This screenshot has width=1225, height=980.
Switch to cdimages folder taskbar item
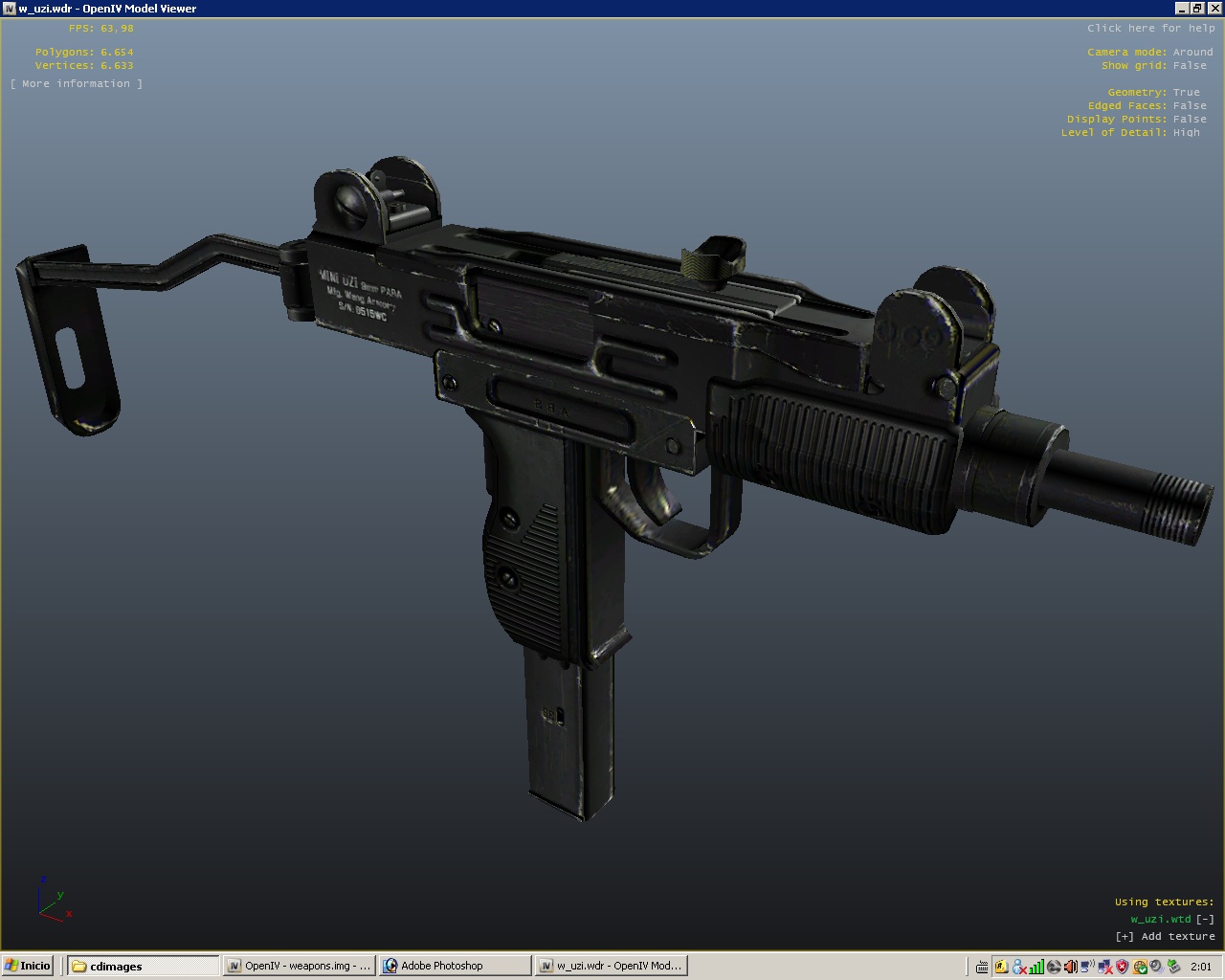pyautogui.click(x=144, y=966)
